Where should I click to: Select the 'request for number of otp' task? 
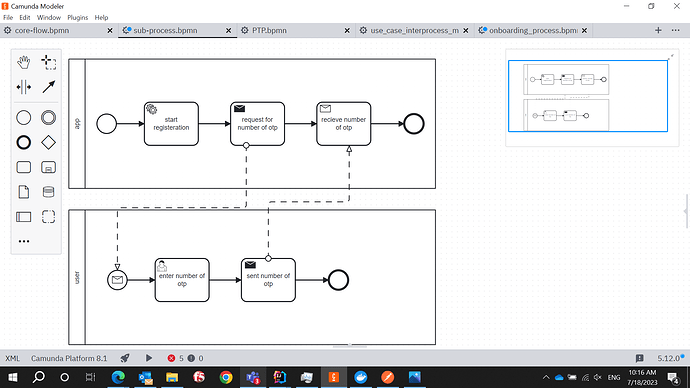(257, 124)
